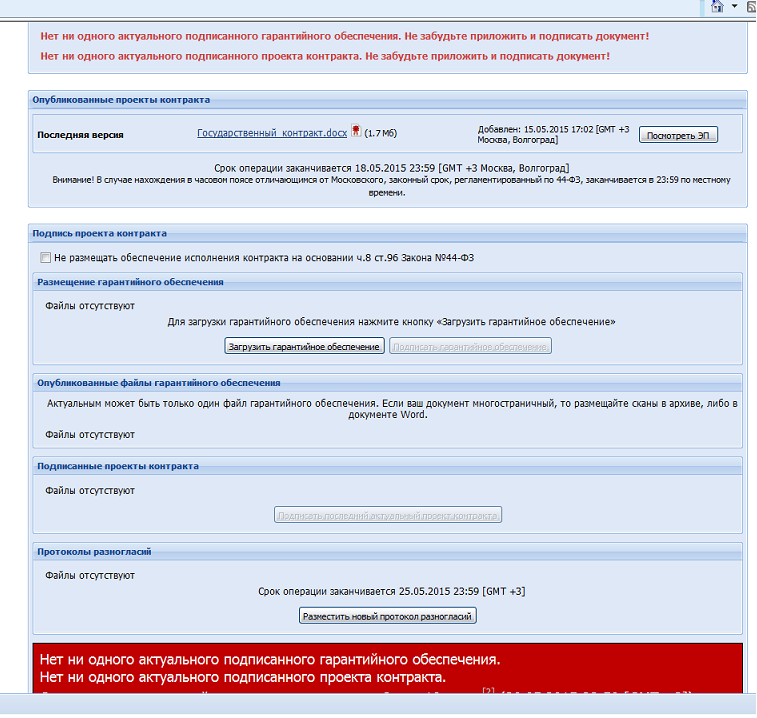
Task: Click the red banner's missing guarantee message
Action: (268, 660)
